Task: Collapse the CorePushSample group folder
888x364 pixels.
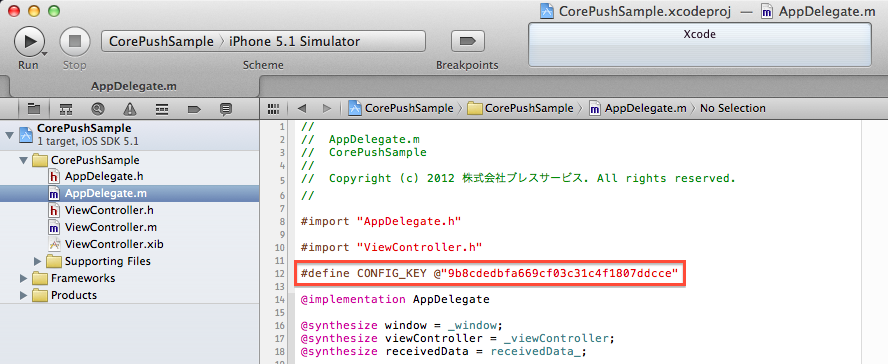Action: 23,161
